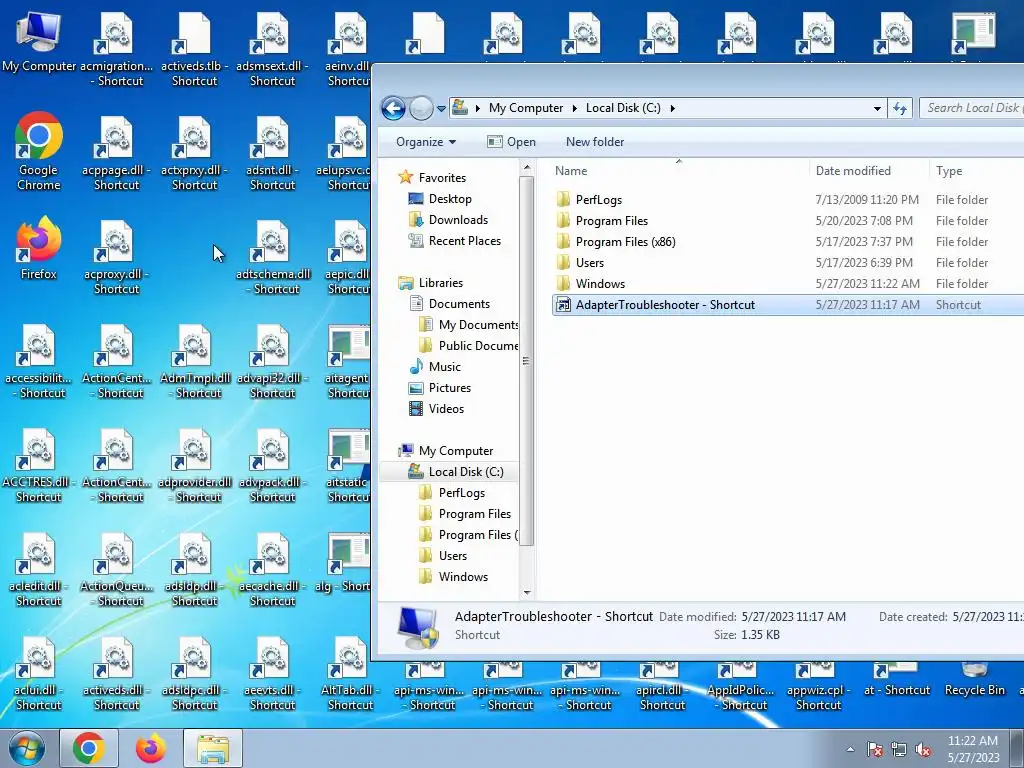Select acppage.dll shortcut on desktop

[x=116, y=154]
